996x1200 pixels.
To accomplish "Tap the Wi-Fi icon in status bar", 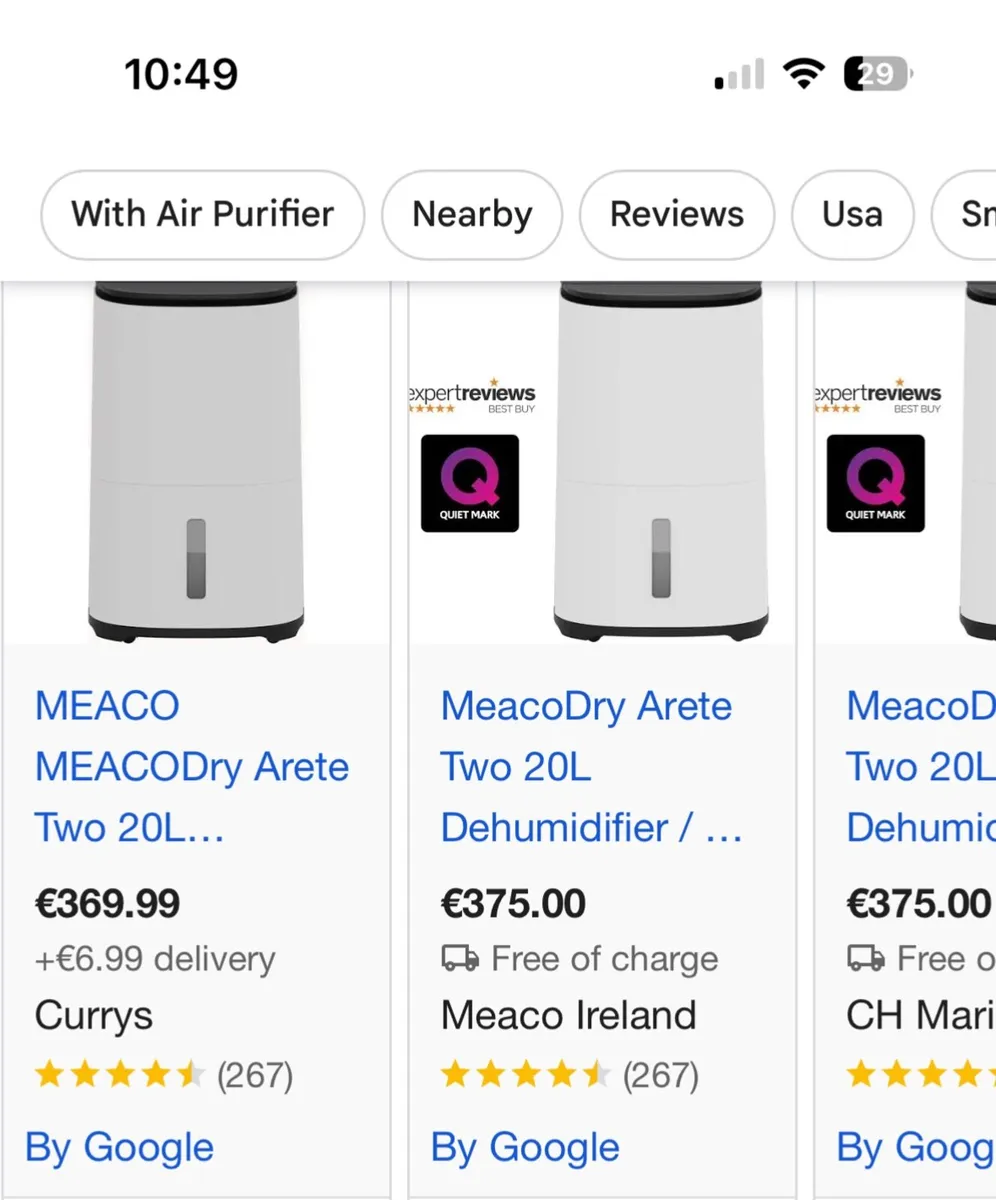I will click(803, 74).
